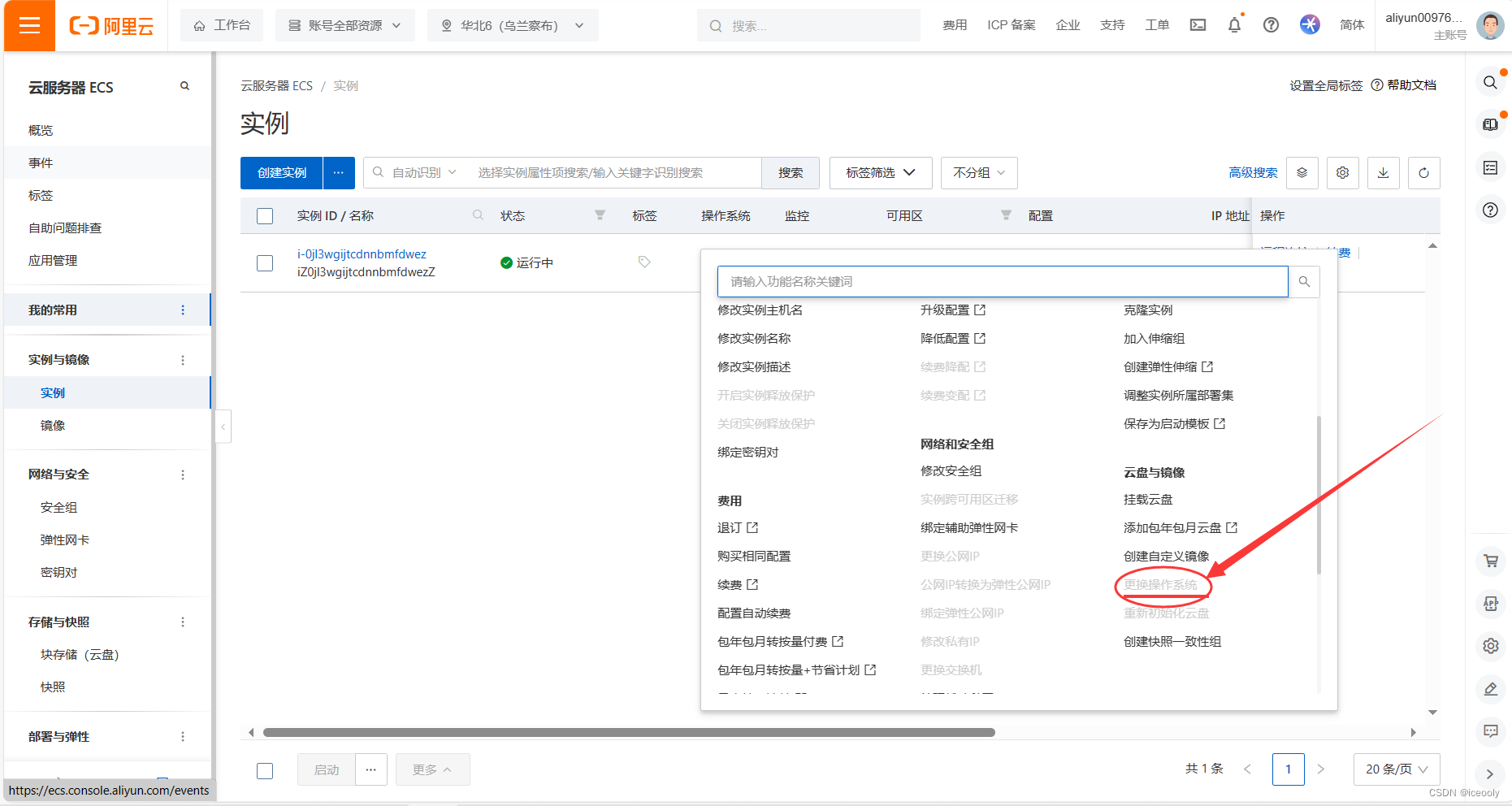Select checkbox for instance i-0jl3wgijtcdnnbmfdwez
The image size is (1512, 806).
point(265,263)
